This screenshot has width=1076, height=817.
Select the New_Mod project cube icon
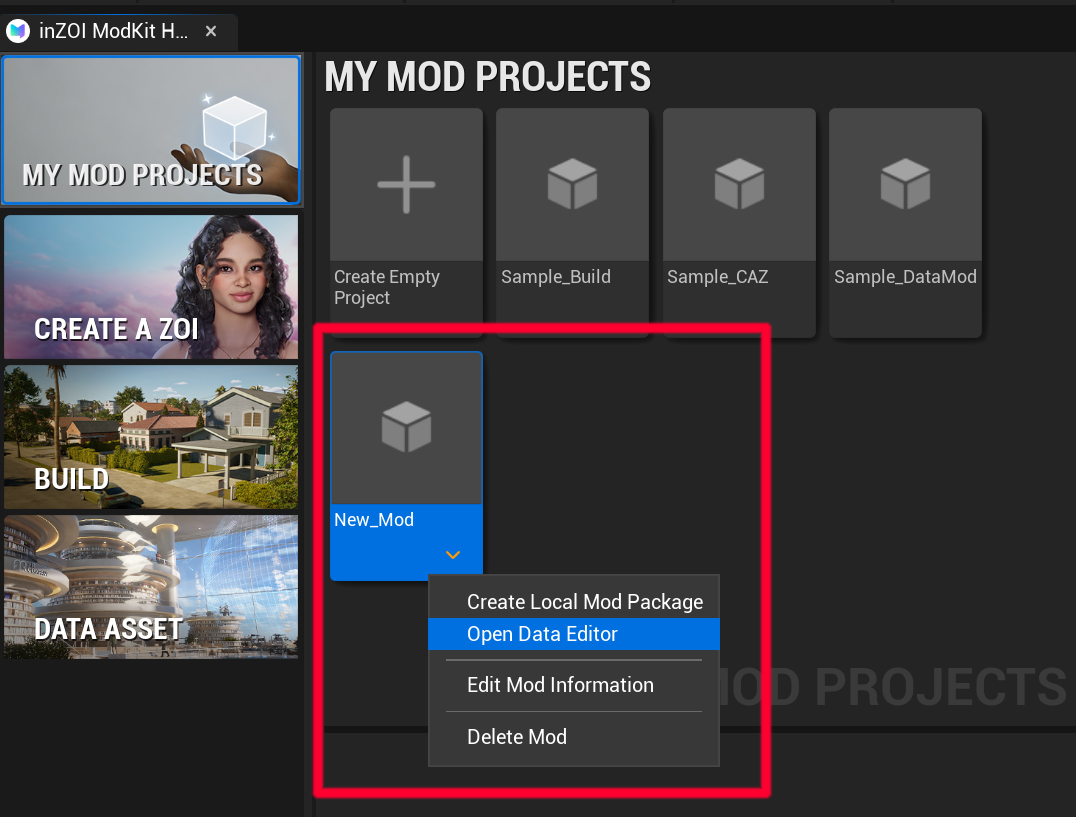406,427
